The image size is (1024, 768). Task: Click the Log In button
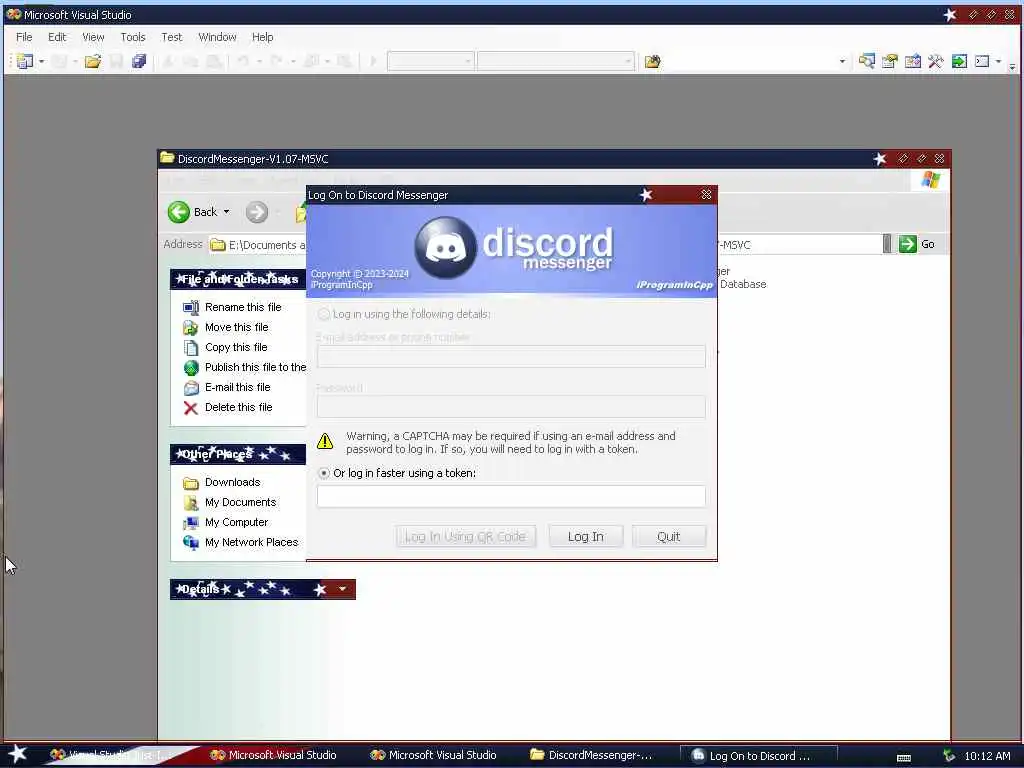(x=586, y=536)
